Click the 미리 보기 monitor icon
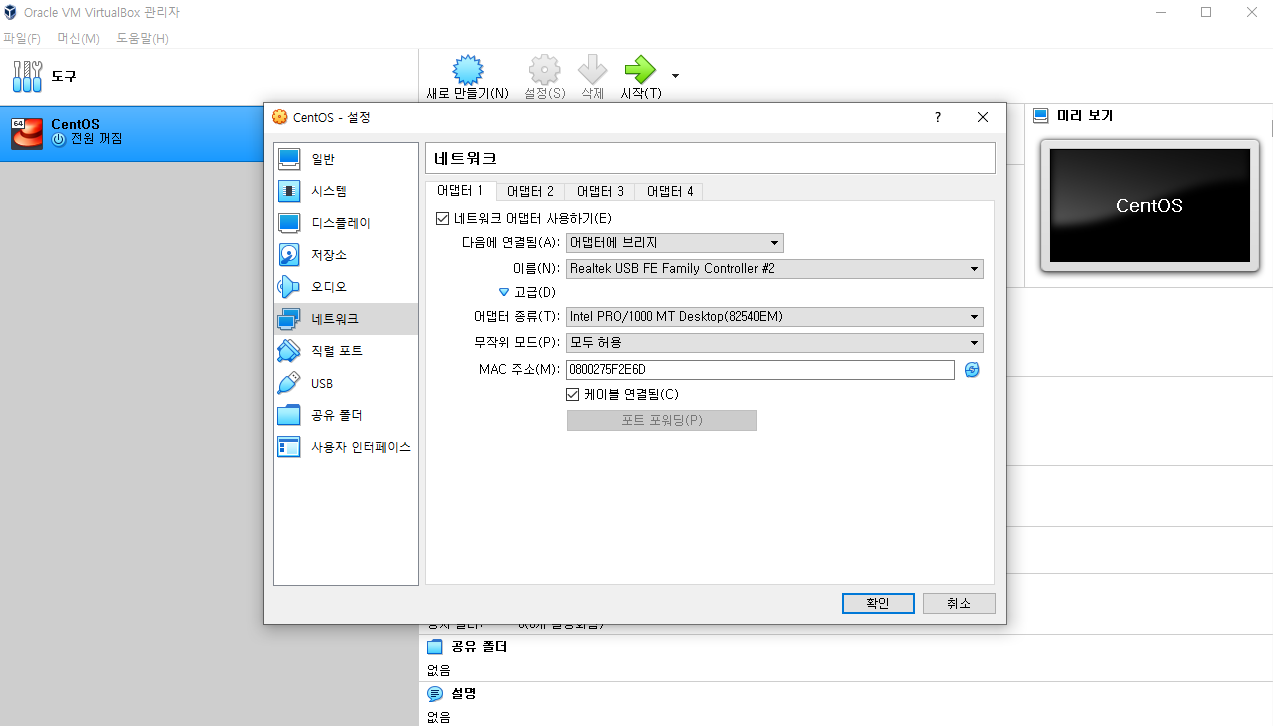1273x726 pixels. [1040, 115]
